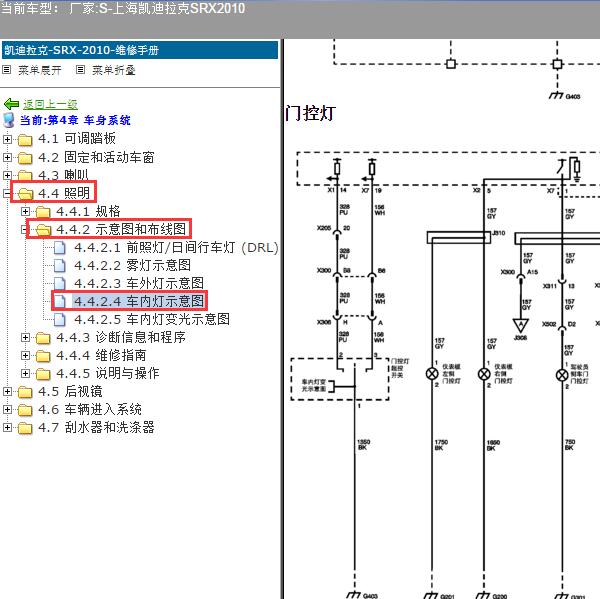
Task: Expand the 4.4.3 诊断信息和程序 node
Action: pos(25,337)
